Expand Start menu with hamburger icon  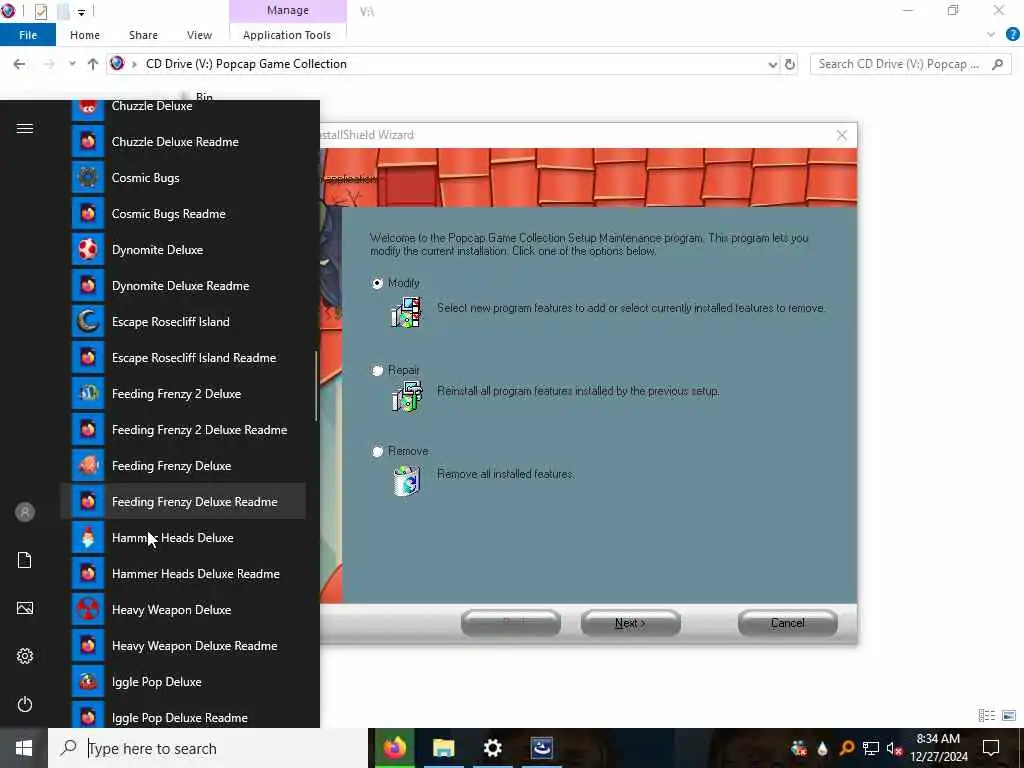coord(25,129)
